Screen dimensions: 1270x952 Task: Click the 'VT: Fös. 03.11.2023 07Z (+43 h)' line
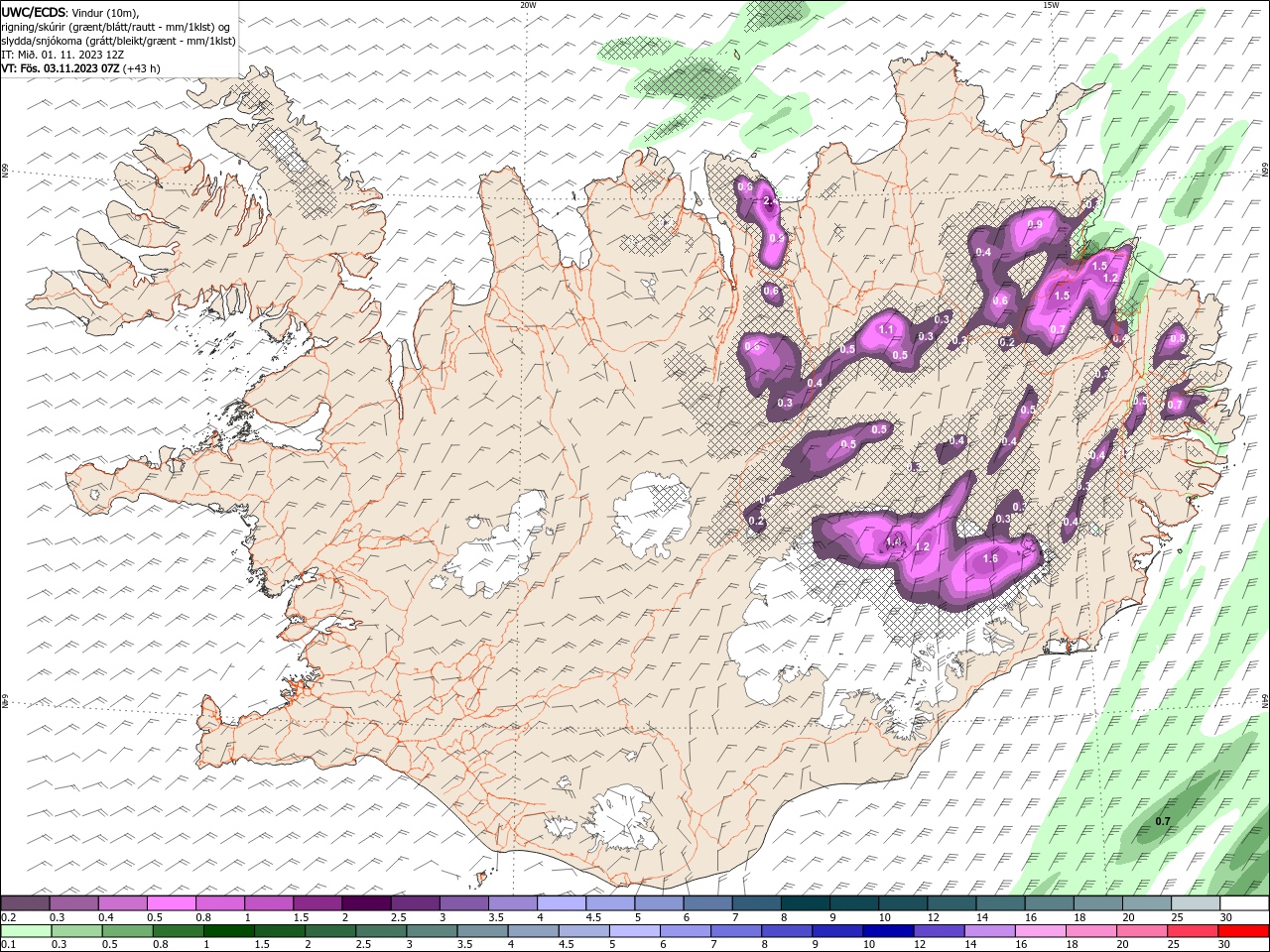click(x=81, y=68)
